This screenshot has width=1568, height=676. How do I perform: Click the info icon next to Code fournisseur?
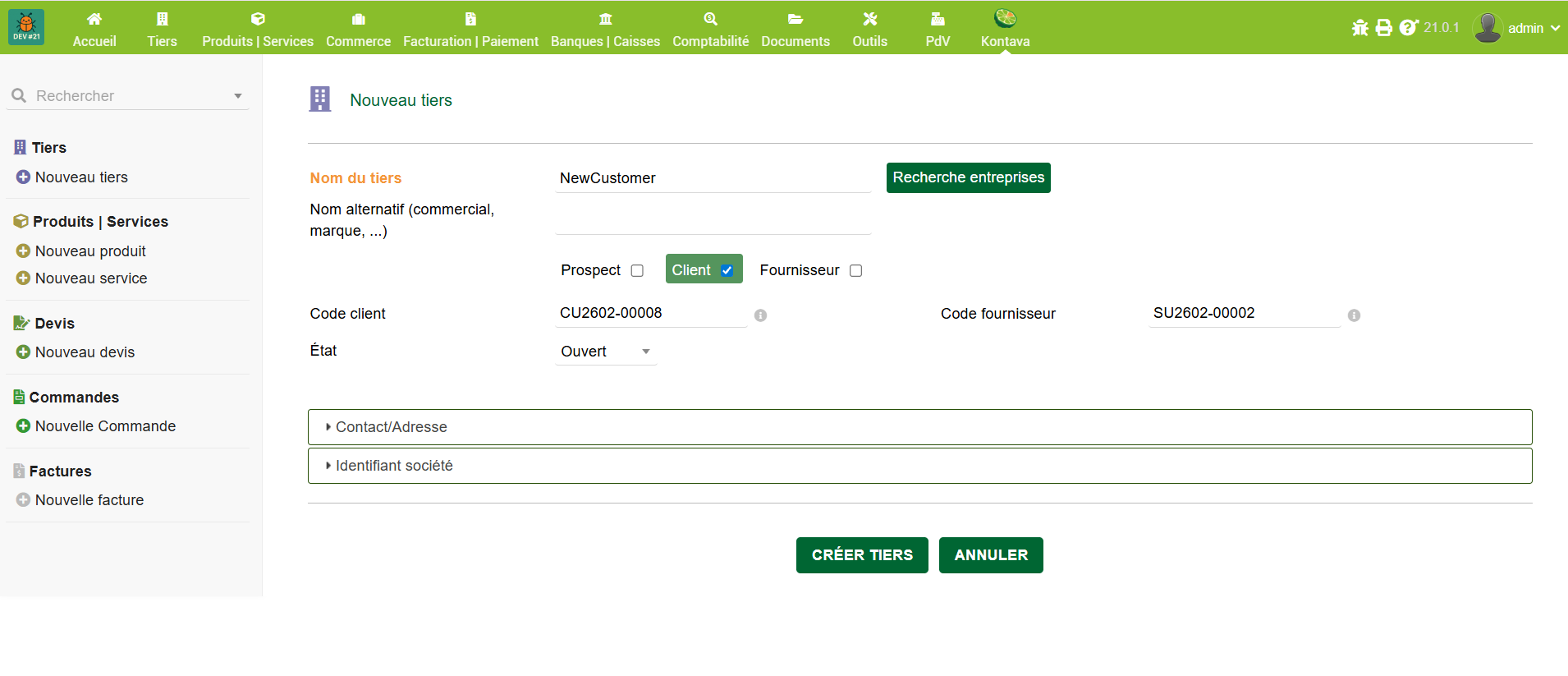1354,315
